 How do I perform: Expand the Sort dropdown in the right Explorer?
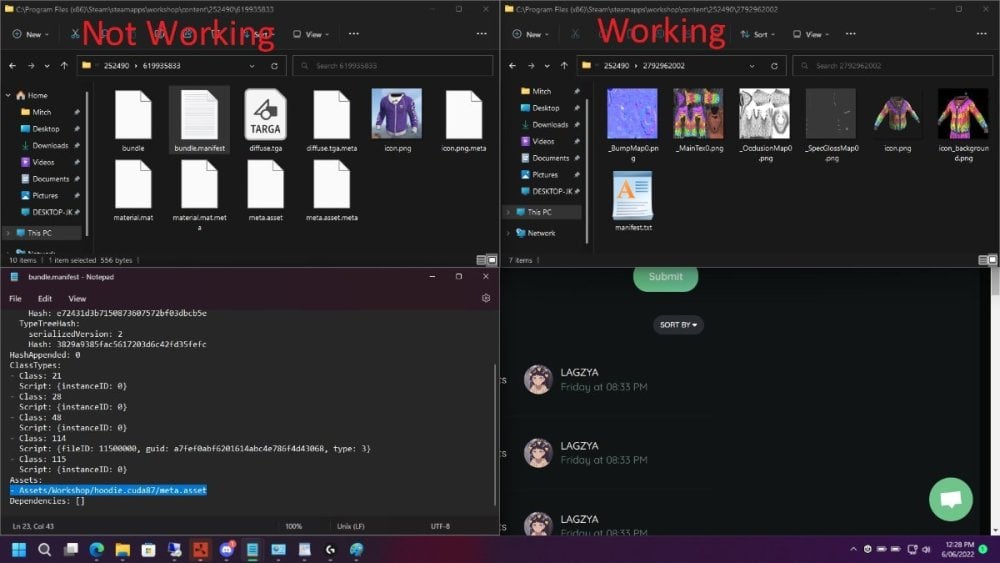[x=758, y=34]
